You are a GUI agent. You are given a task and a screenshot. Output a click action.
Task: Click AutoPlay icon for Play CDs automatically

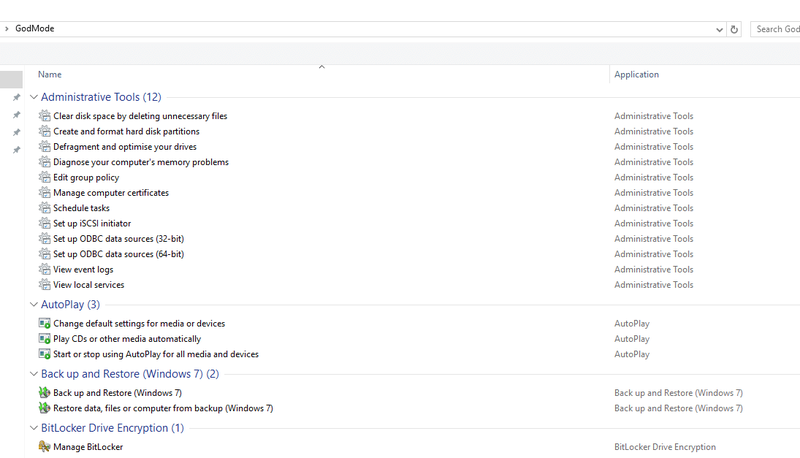(x=45, y=339)
